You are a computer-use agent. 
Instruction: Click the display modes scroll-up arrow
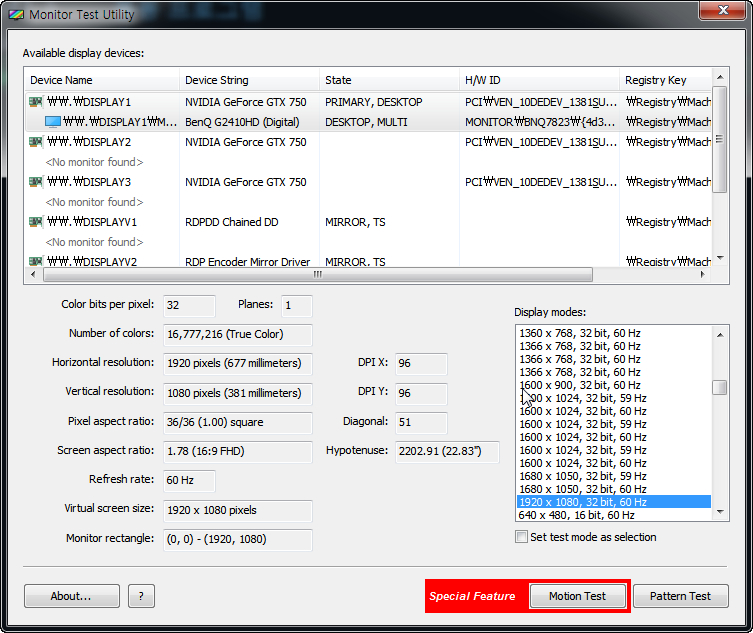pos(720,335)
